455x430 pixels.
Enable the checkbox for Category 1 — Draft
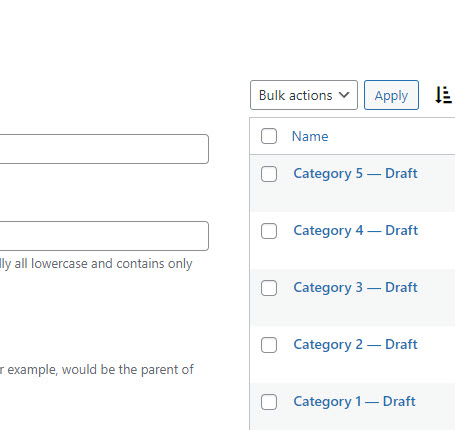pos(269,402)
